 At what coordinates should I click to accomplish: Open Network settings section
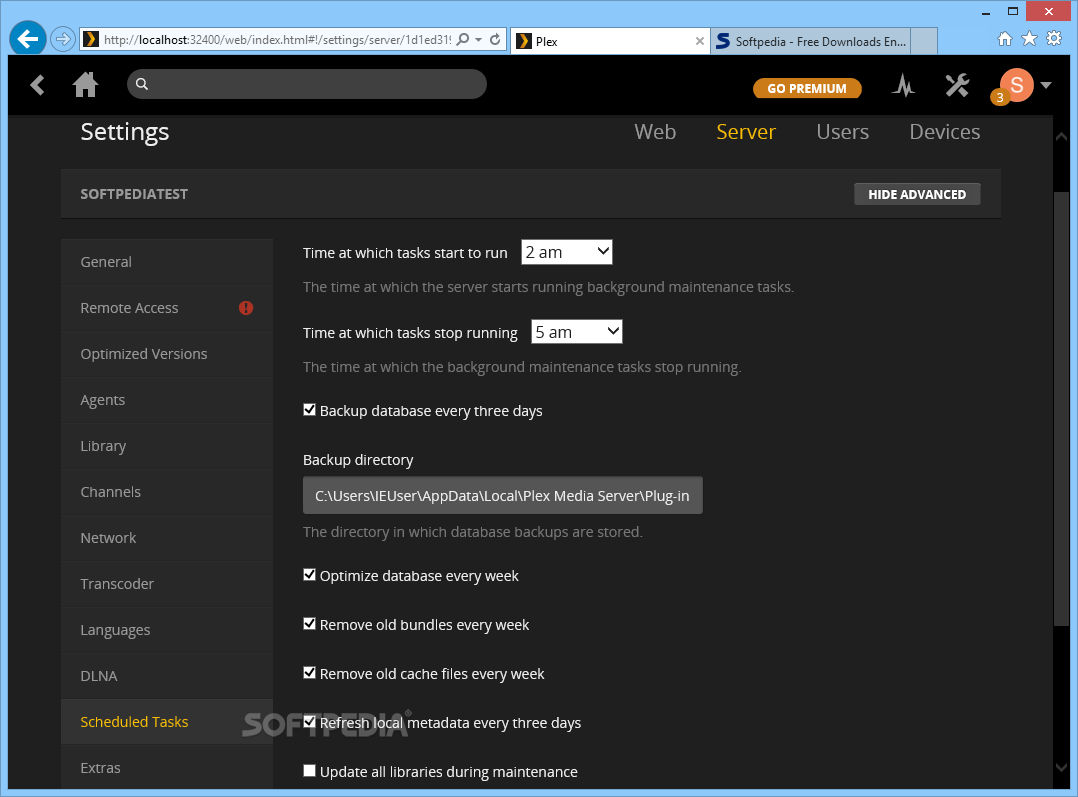tap(167, 538)
